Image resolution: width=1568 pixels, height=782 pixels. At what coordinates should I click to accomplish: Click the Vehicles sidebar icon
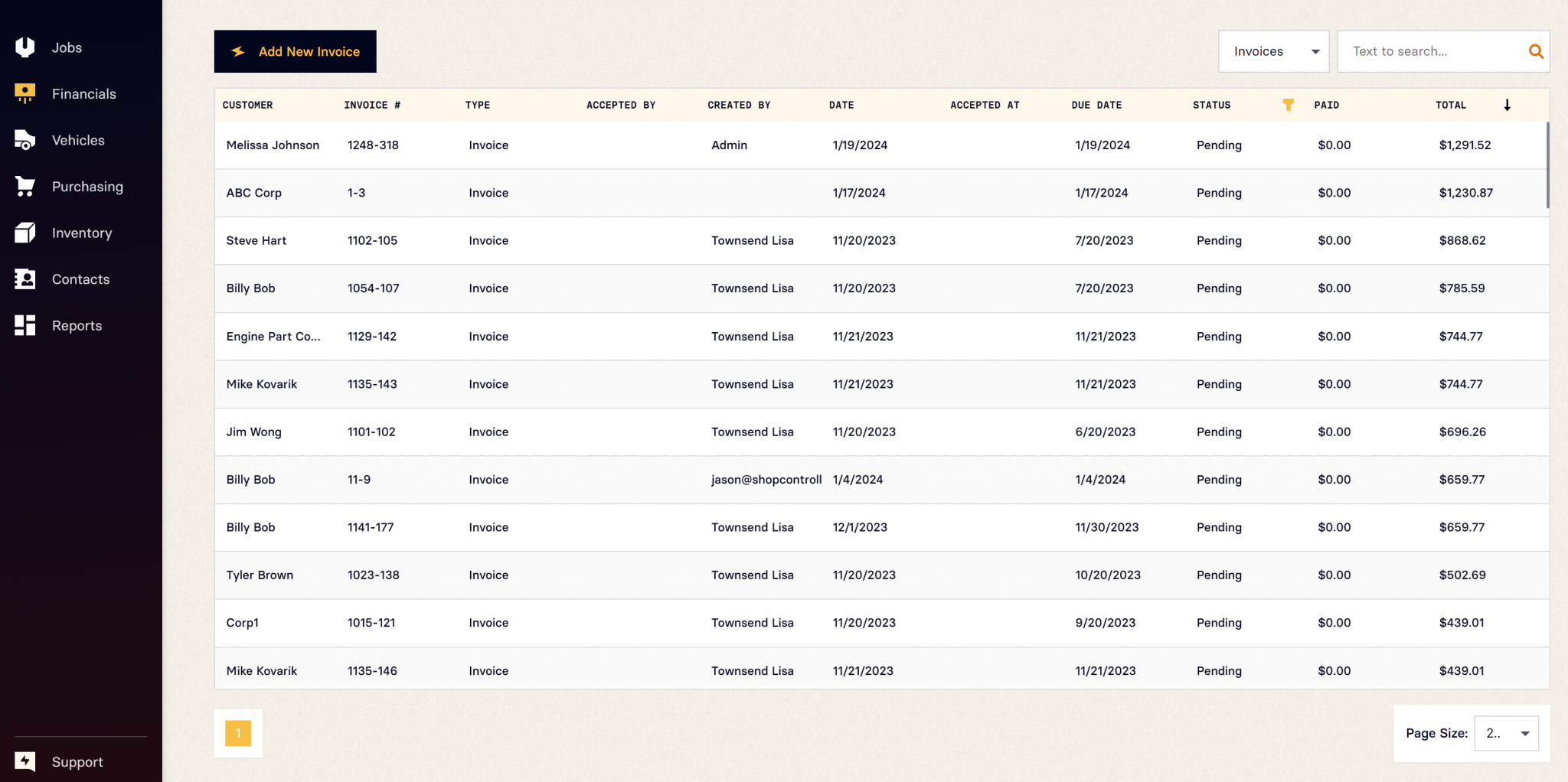pyautogui.click(x=24, y=140)
